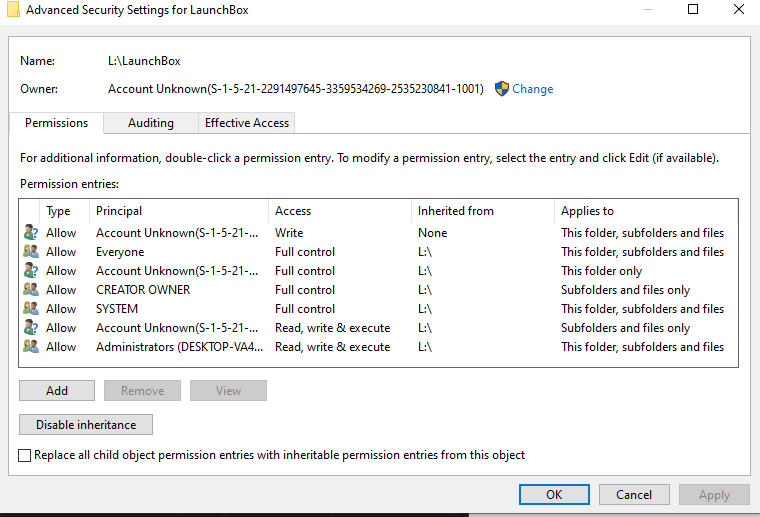
Task: Click the shield icon next to Change
Action: pos(502,89)
